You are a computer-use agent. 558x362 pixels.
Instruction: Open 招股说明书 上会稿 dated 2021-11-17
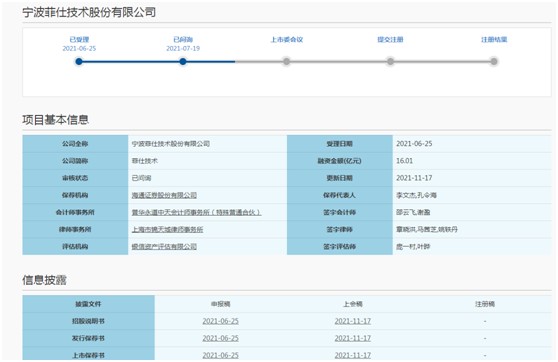click(x=353, y=321)
